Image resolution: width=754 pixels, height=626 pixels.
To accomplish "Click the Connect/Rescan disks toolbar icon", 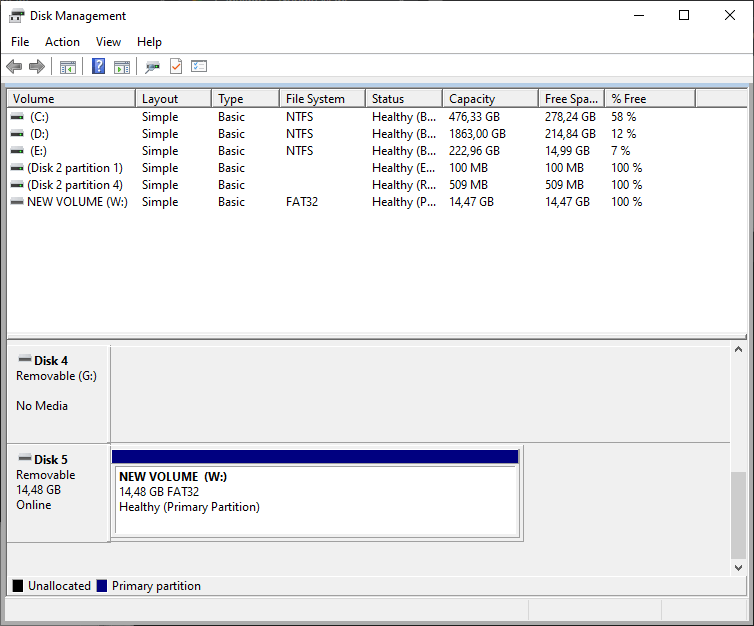I will tap(152, 67).
